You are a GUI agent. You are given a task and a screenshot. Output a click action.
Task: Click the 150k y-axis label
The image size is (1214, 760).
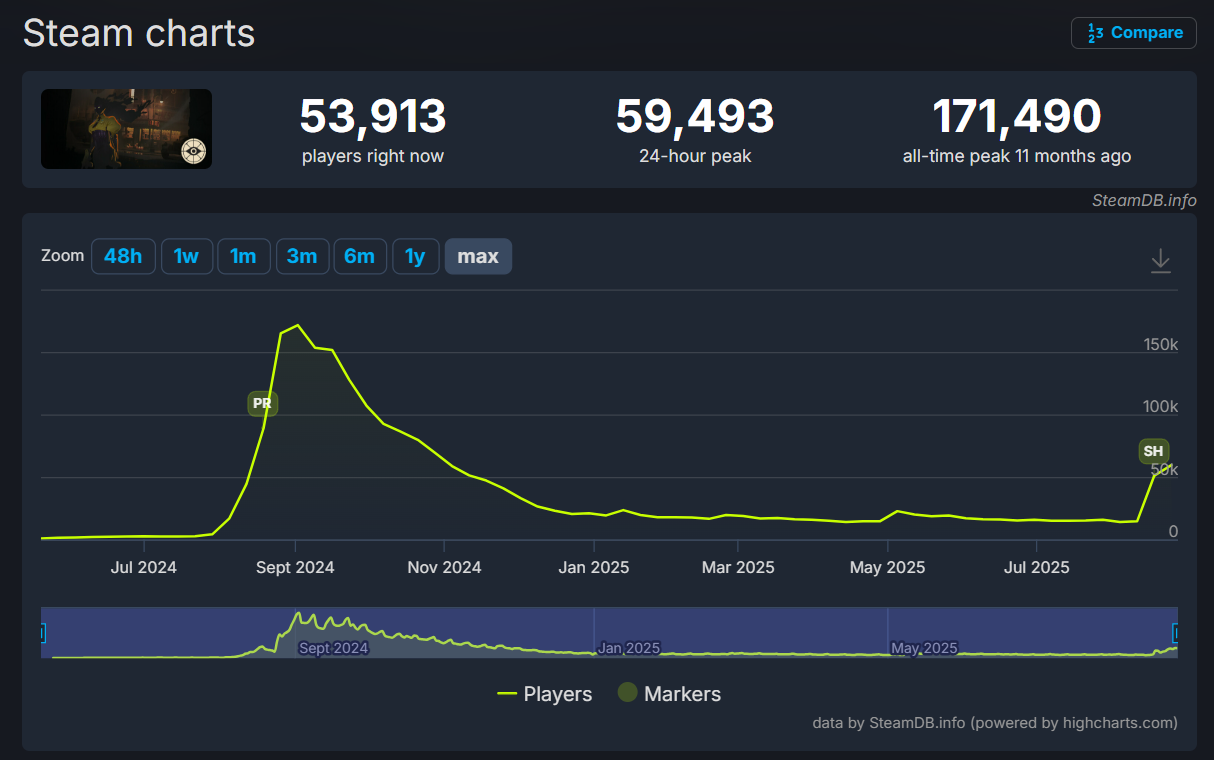pos(1161,344)
